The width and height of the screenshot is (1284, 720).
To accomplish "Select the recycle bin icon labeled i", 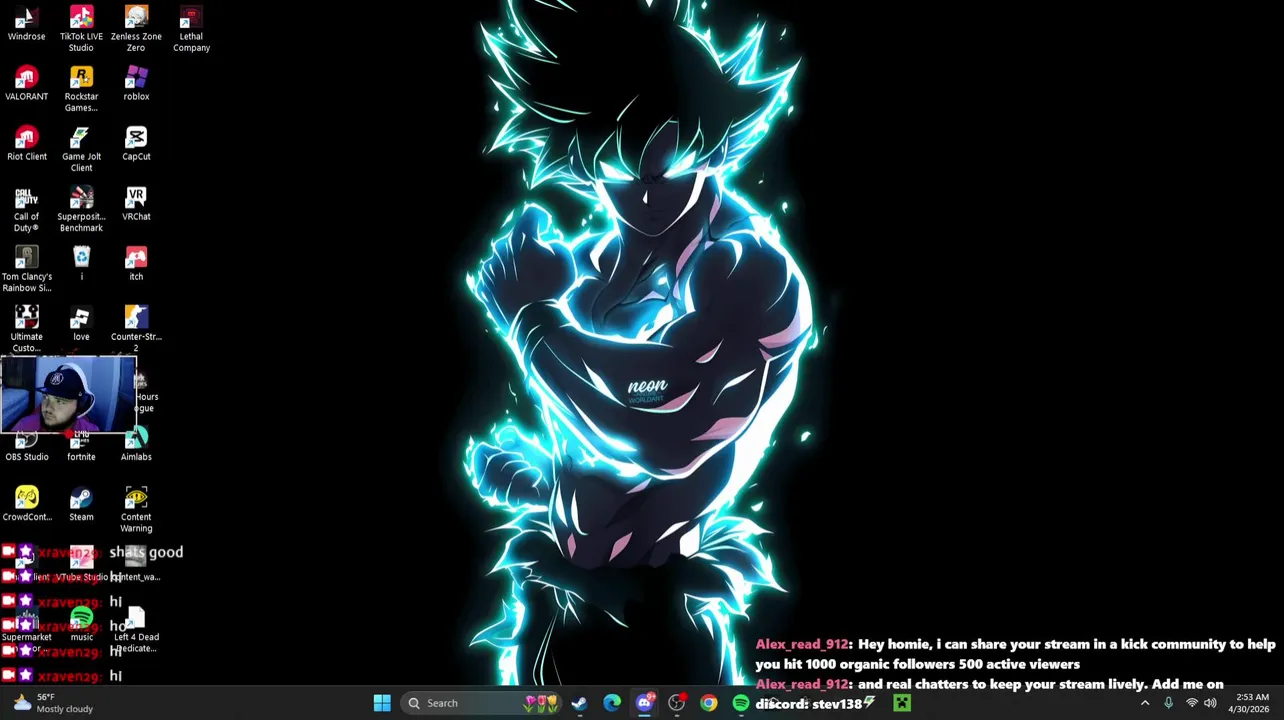I will tap(81, 264).
